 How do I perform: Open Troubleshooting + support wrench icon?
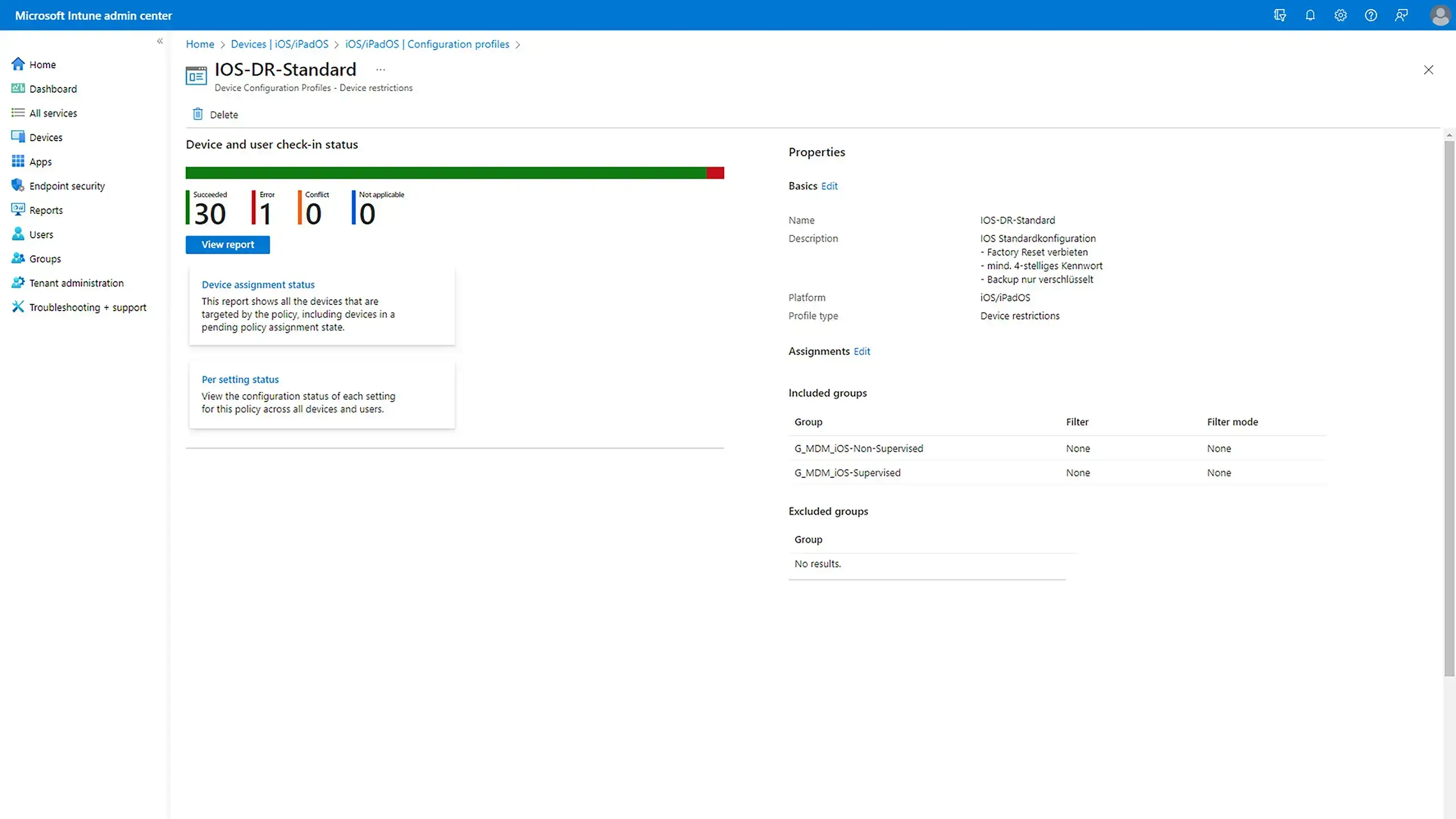pos(18,307)
